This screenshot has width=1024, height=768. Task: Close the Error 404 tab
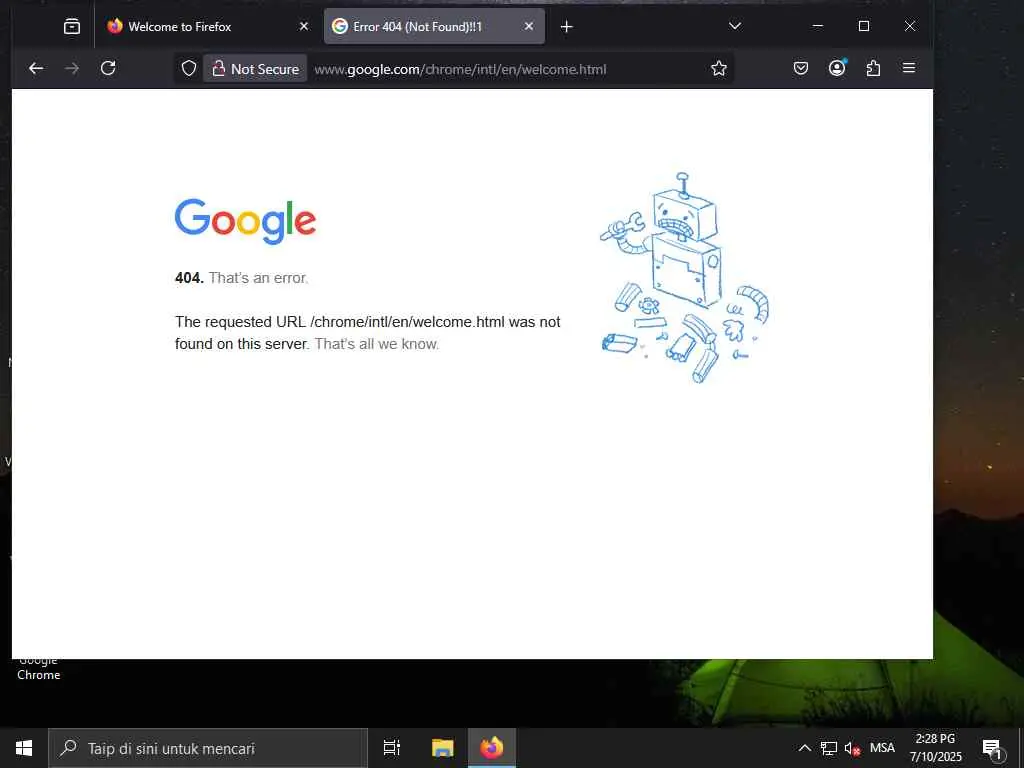point(529,26)
